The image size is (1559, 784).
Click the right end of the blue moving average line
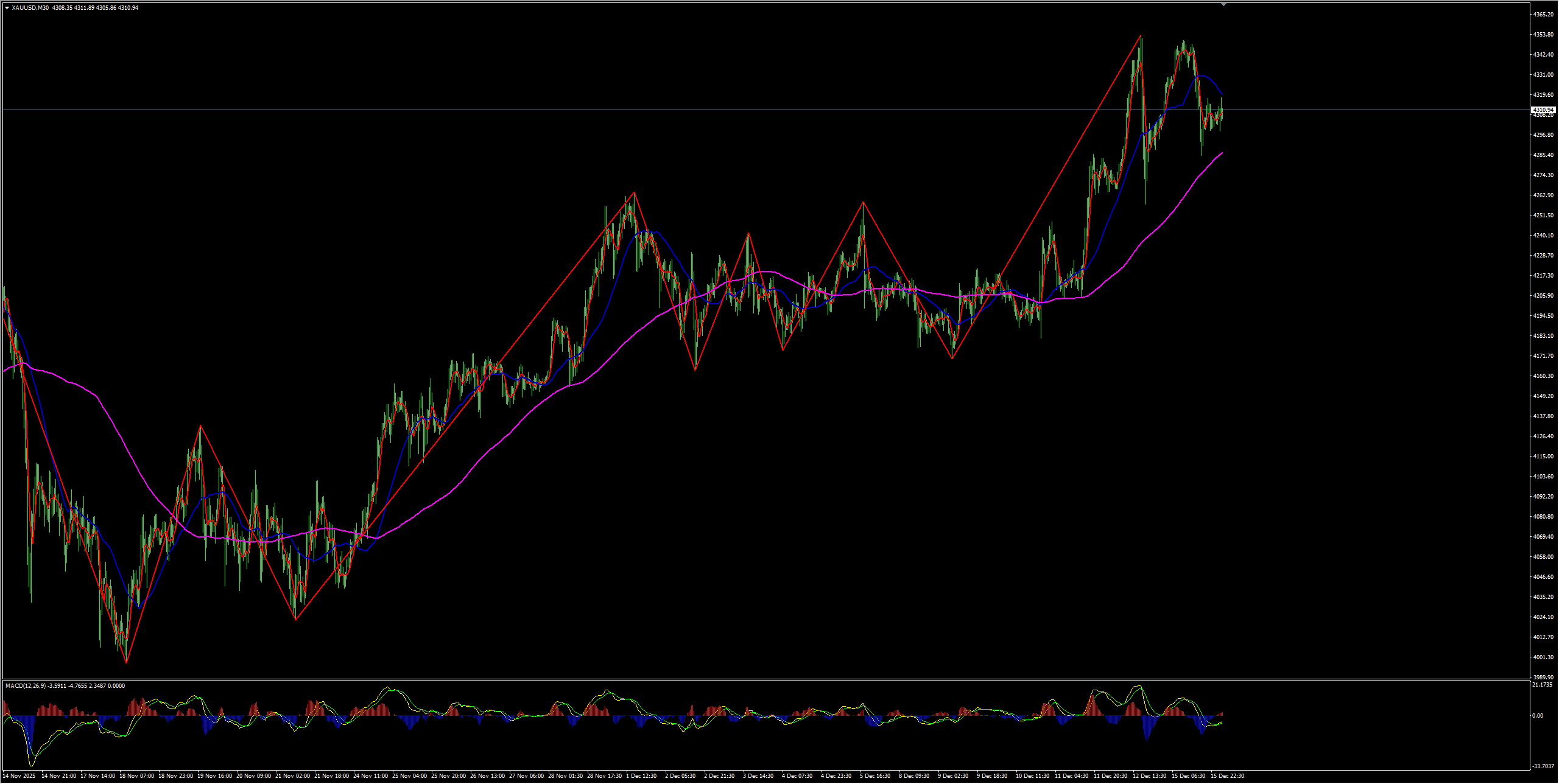pos(1222,94)
